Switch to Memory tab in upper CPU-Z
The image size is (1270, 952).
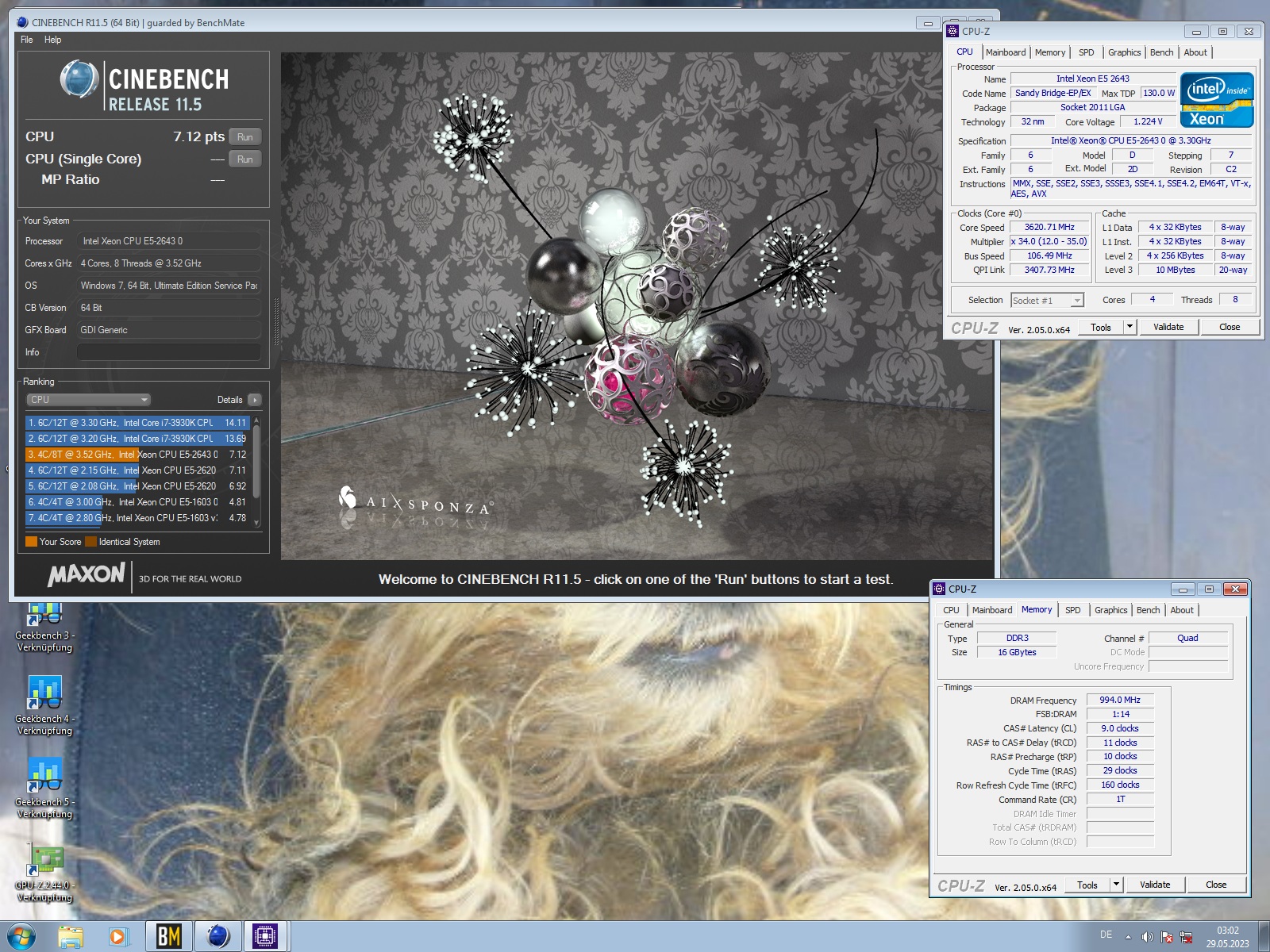[x=1050, y=52]
